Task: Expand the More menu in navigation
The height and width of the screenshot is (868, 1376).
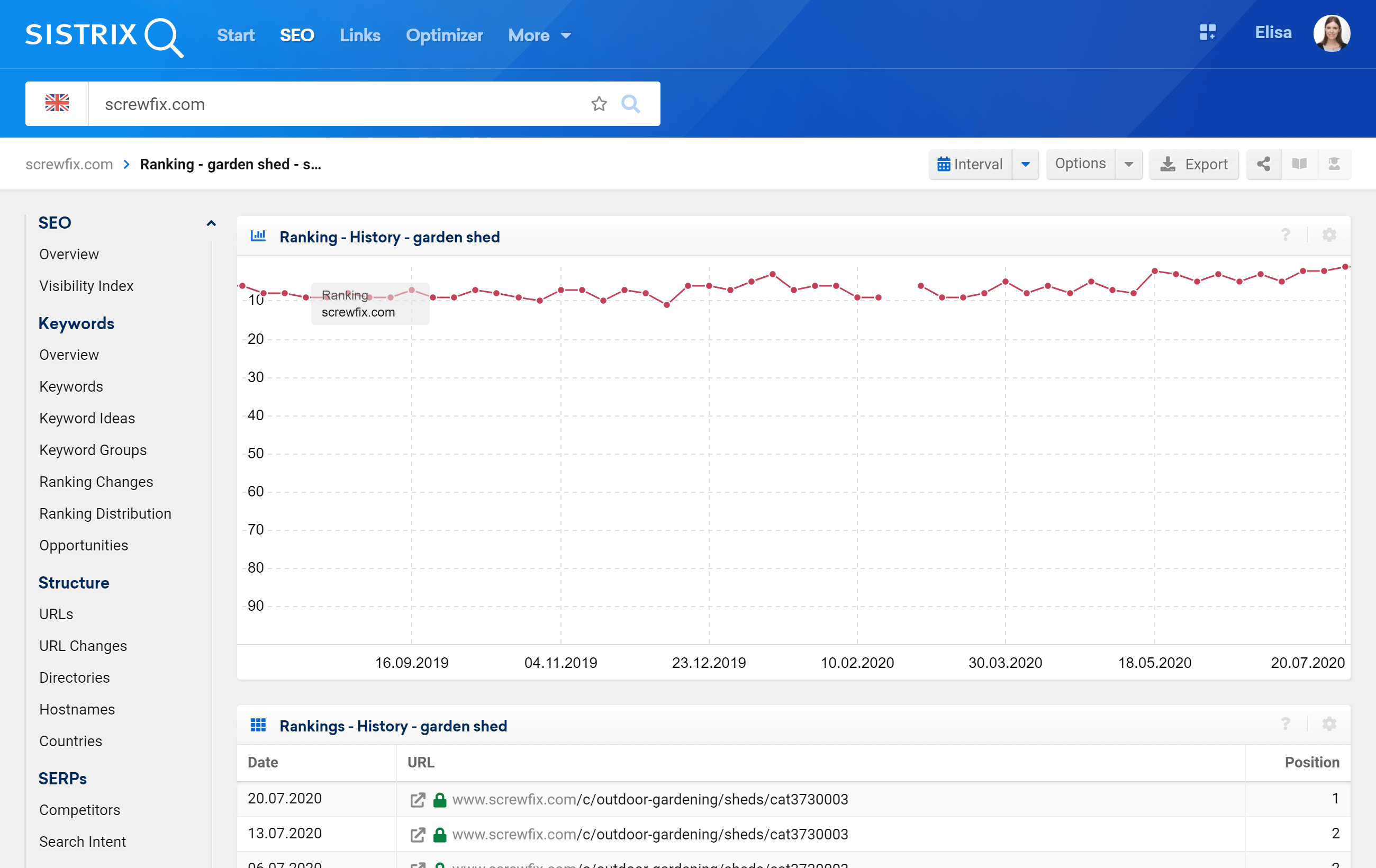Action: tap(539, 35)
